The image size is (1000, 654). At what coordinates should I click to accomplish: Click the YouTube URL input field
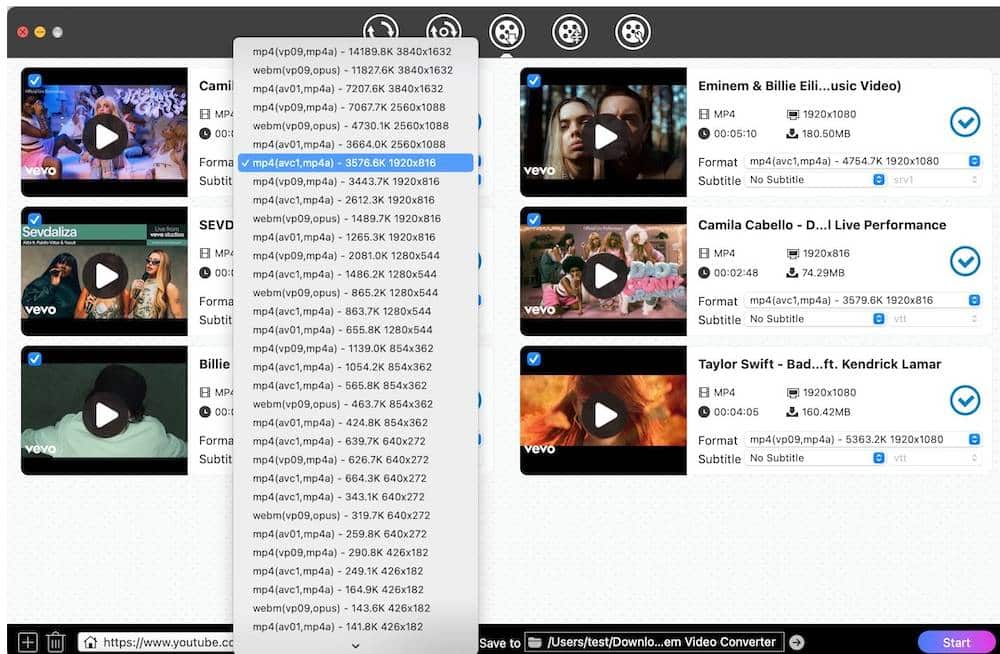pyautogui.click(x=170, y=642)
